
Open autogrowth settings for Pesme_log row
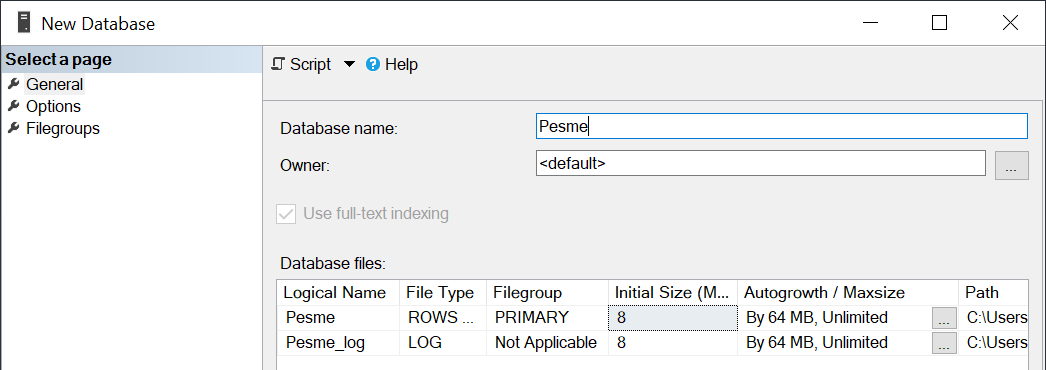[x=943, y=343]
